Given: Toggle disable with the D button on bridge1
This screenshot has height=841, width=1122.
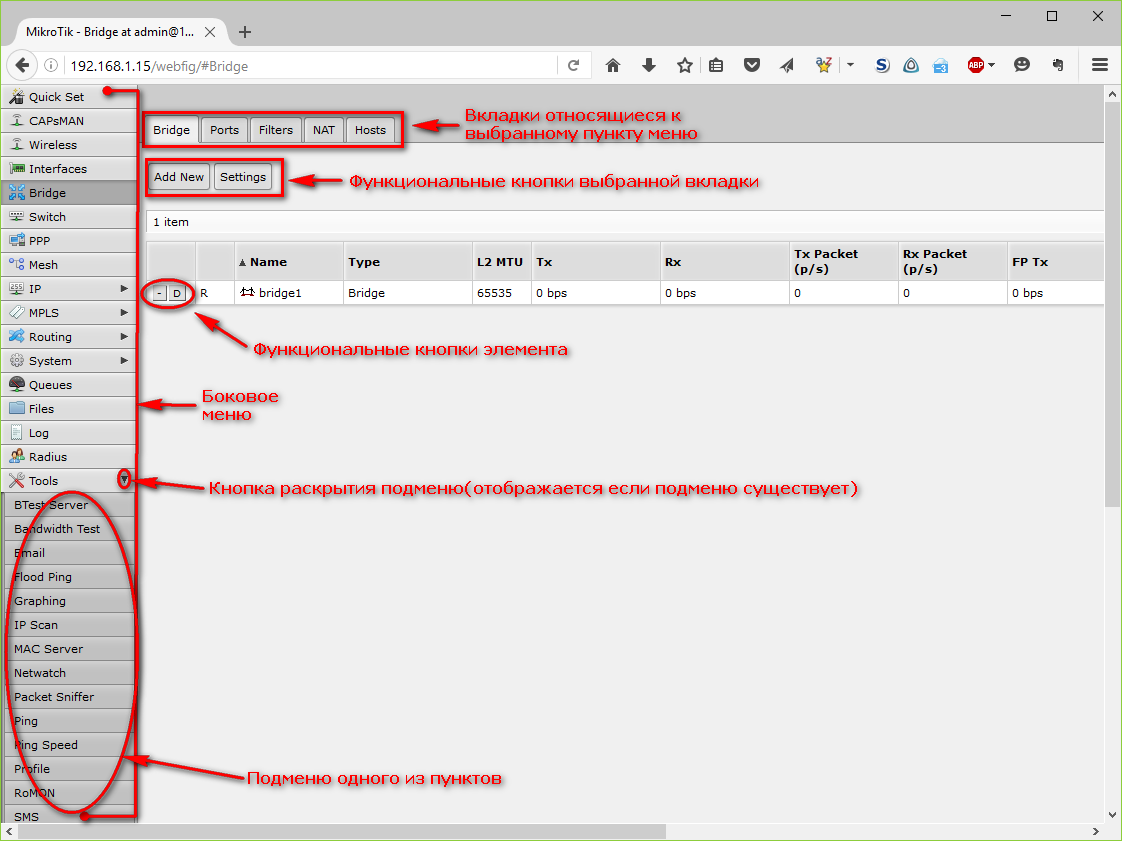Looking at the screenshot, I should coord(177,293).
